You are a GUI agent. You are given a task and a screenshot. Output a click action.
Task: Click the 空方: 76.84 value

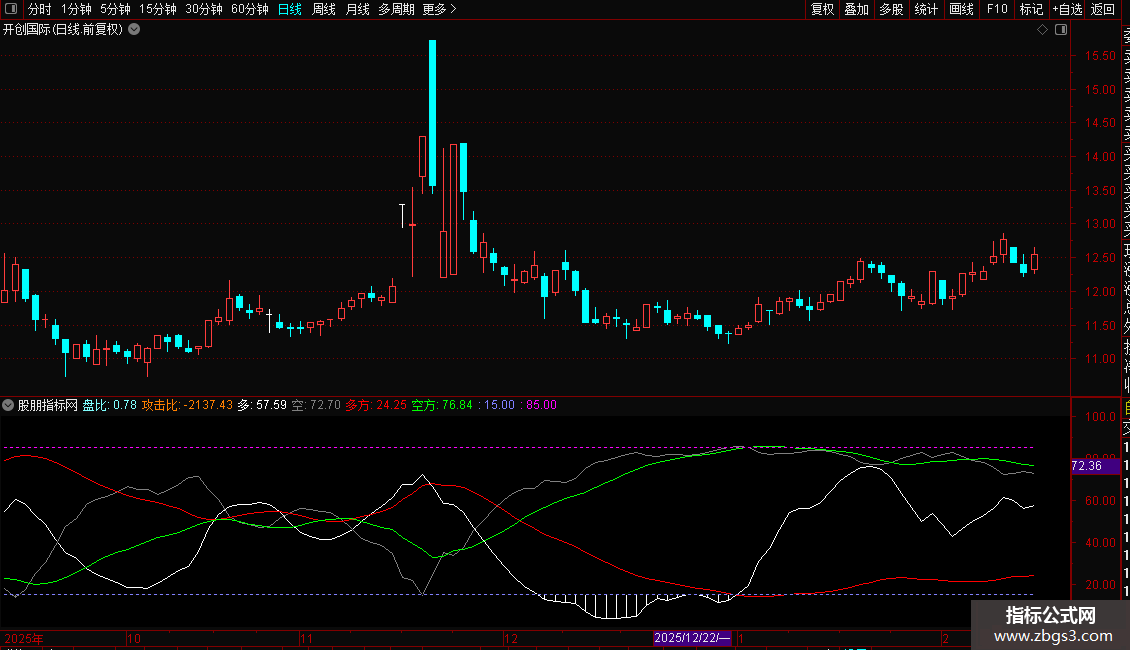442,405
